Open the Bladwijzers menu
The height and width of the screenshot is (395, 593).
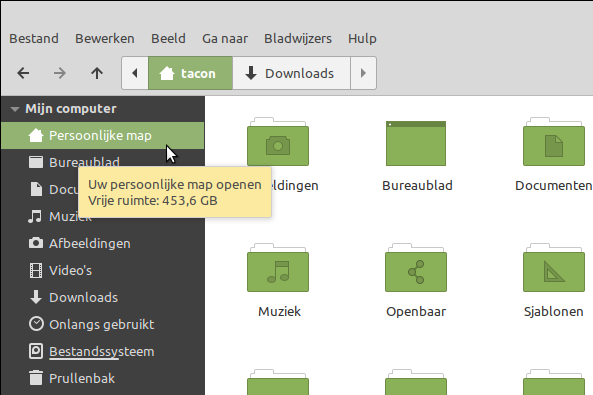click(x=298, y=39)
